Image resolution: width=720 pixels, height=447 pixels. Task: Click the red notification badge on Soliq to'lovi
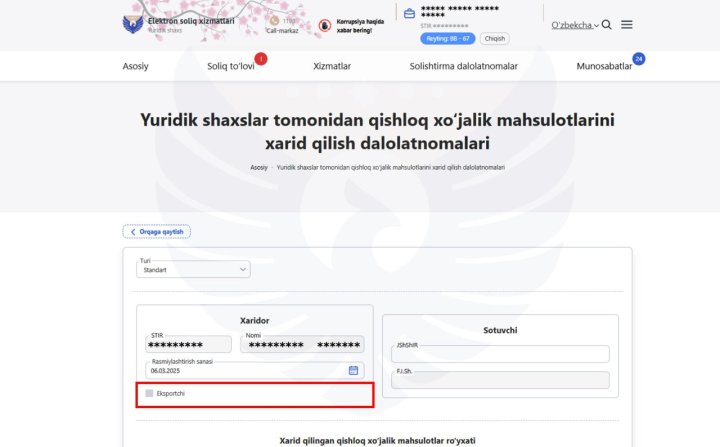(x=261, y=59)
